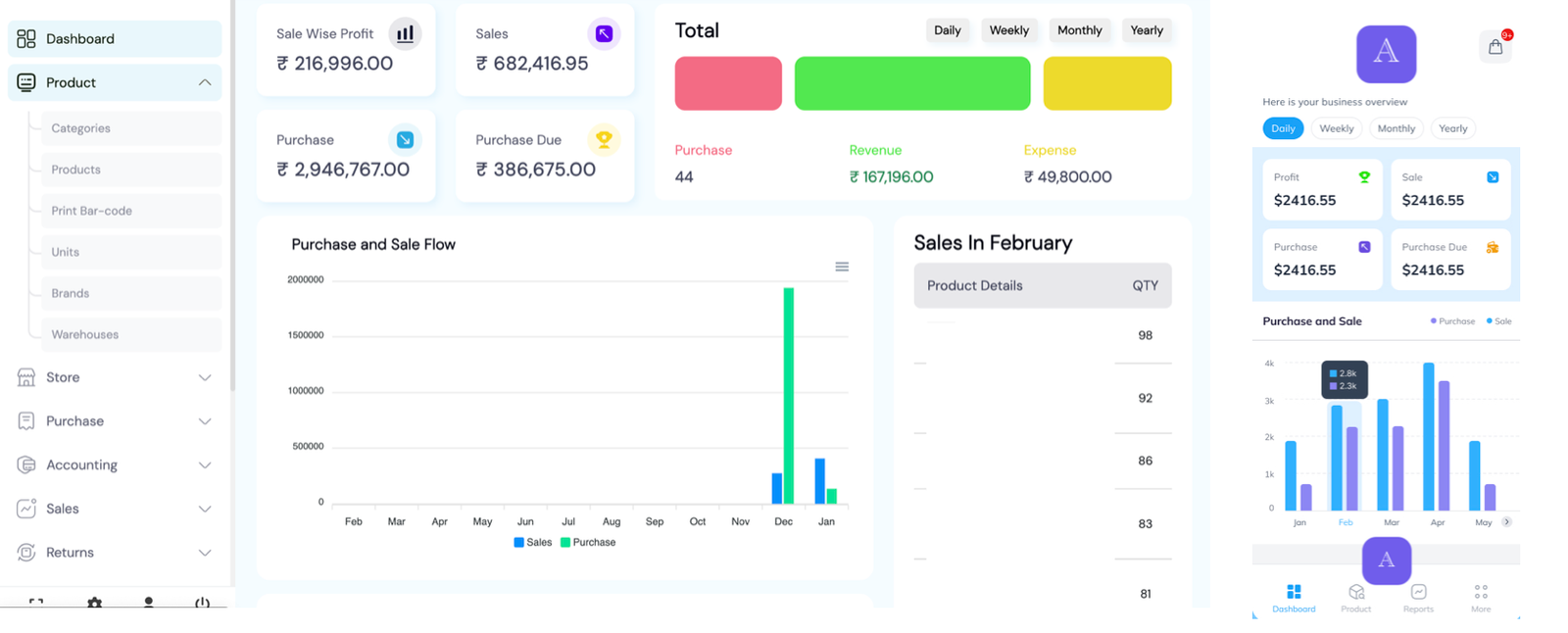
Task: Expand the sidebar Purchase menu chevron
Action: point(205,421)
